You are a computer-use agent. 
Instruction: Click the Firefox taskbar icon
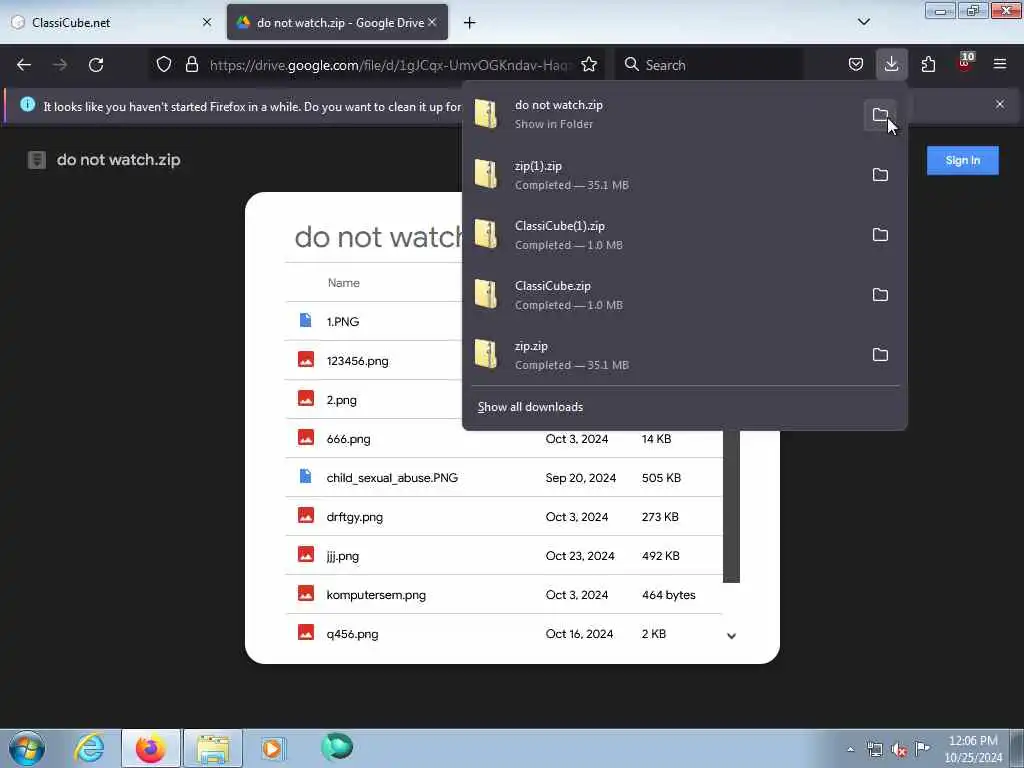(150, 748)
